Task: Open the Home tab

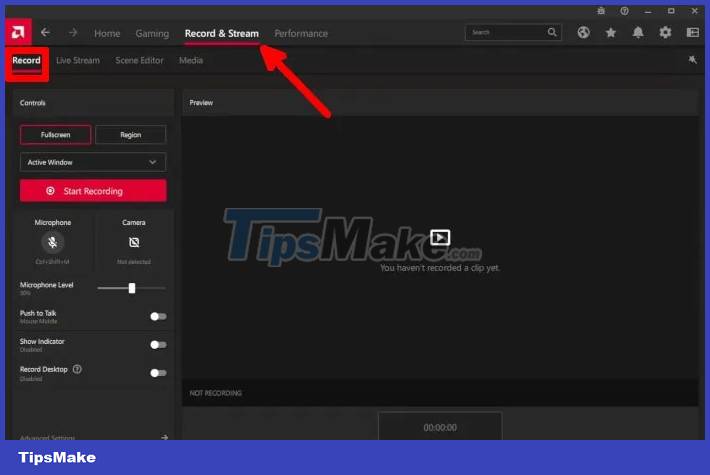Action: tap(107, 34)
